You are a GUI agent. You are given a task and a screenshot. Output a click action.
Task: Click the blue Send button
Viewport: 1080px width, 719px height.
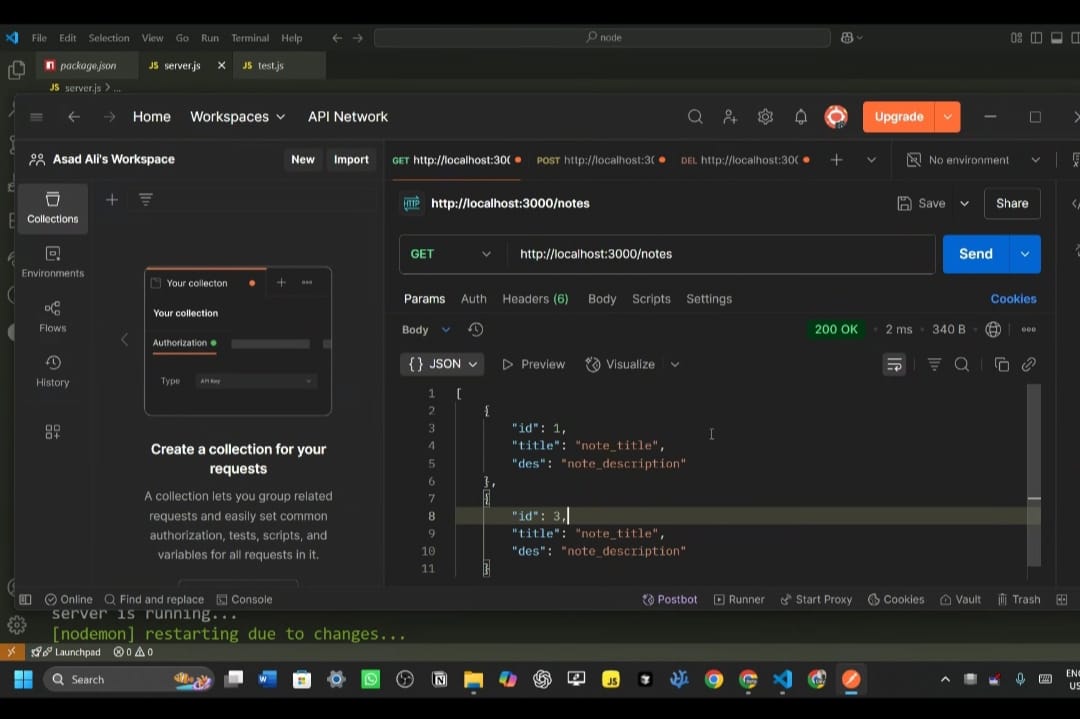pos(976,254)
